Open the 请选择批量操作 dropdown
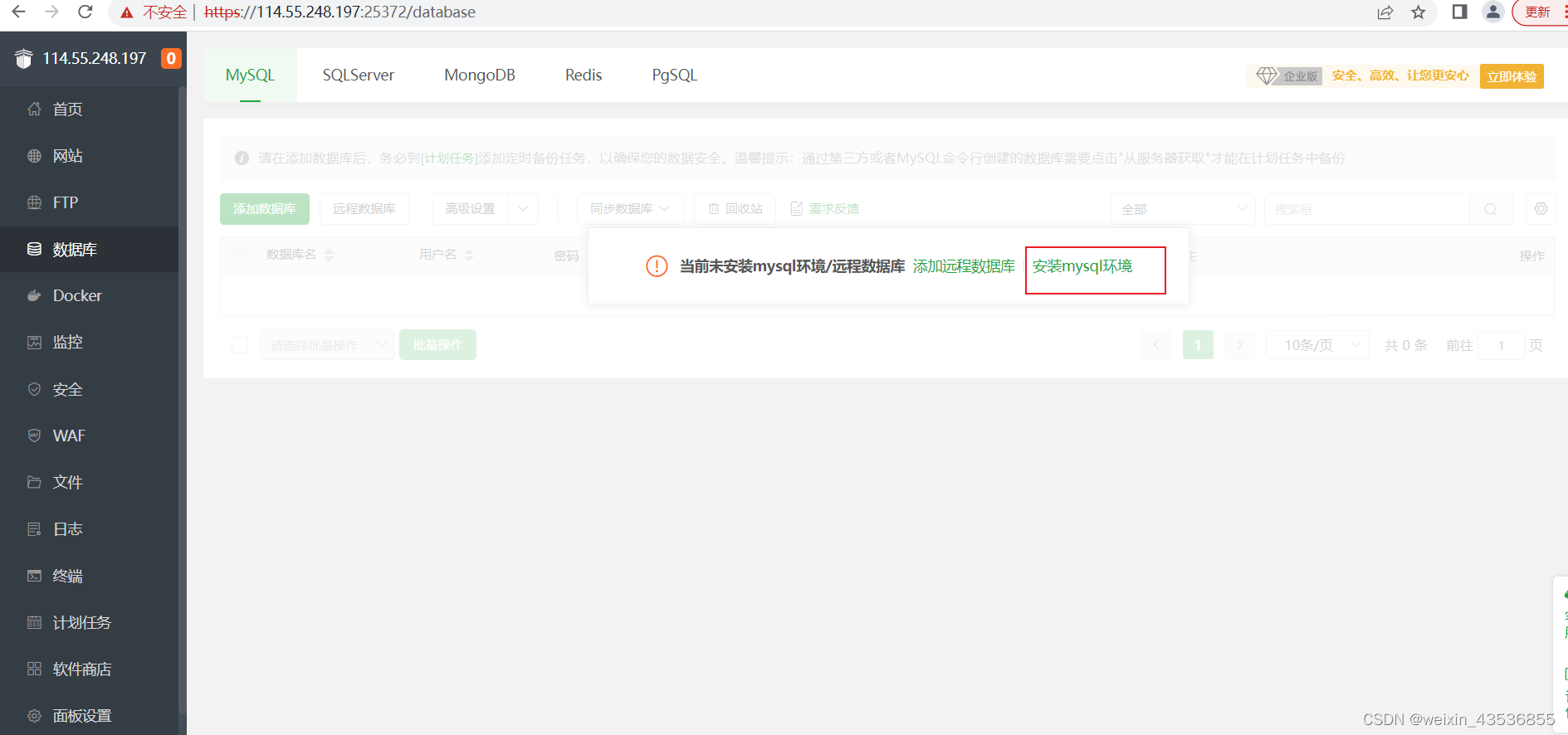Screen dimensions: 1568x735 pos(327,345)
